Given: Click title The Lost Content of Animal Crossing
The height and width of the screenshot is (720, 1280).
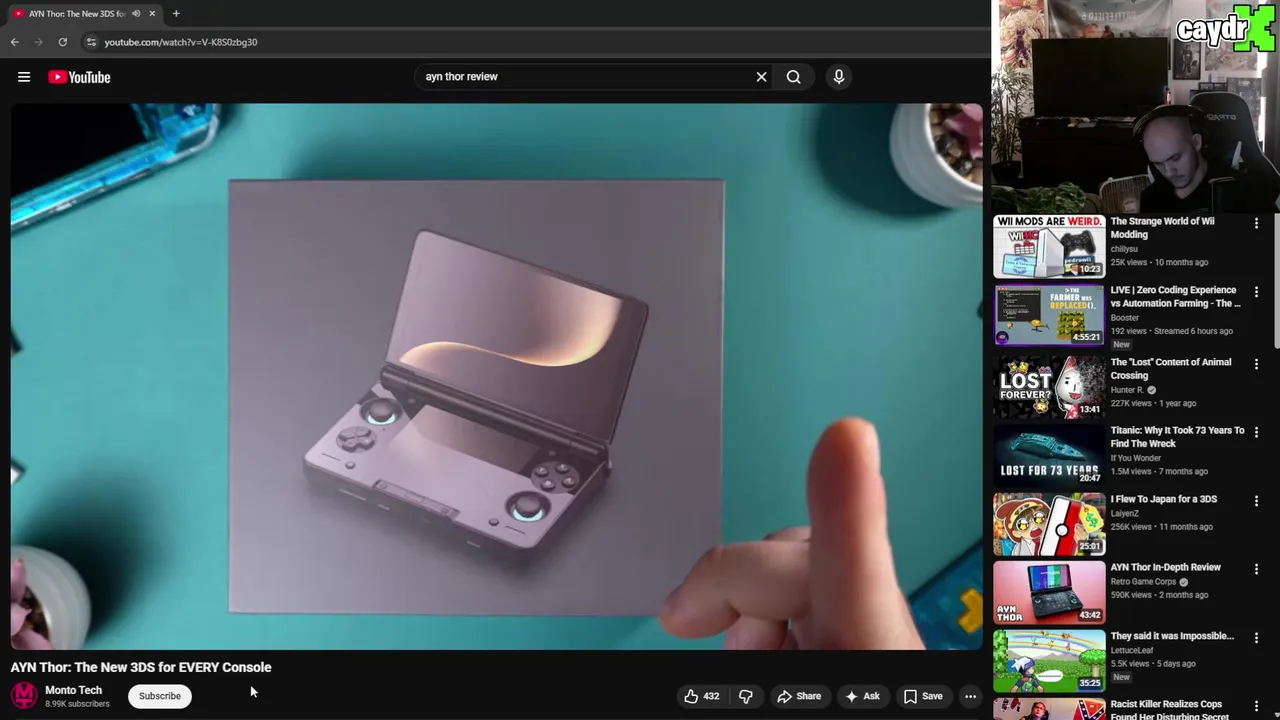Looking at the screenshot, I should 1171,369.
